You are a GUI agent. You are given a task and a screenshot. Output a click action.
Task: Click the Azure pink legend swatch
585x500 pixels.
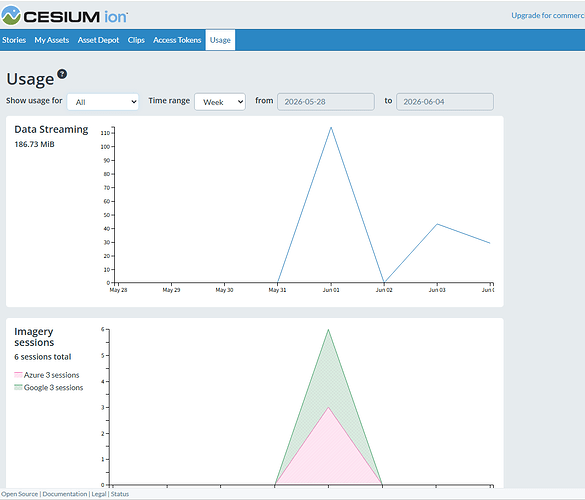coord(18,375)
